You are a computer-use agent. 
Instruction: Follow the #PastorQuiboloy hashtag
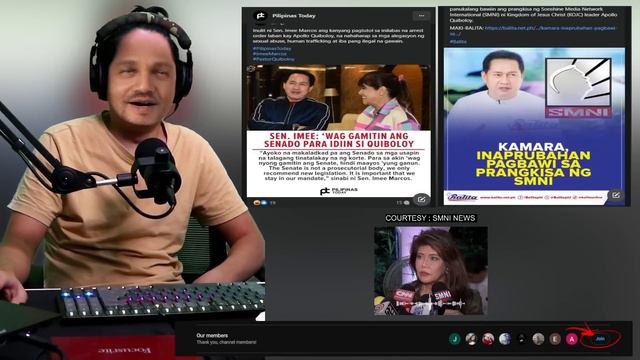[273, 59]
